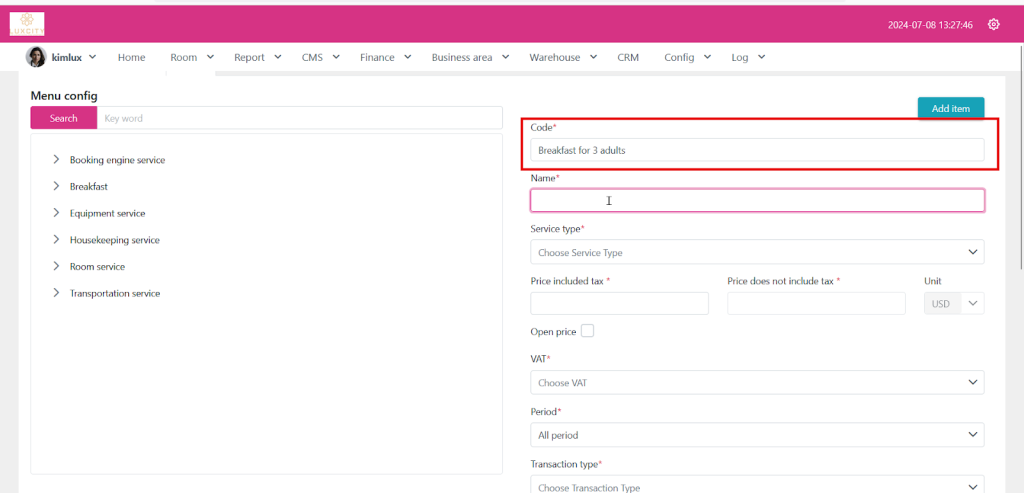This screenshot has height=493, width=1024.
Task: Click the Luxcity logo icon
Action: pyautogui.click(x=27, y=24)
